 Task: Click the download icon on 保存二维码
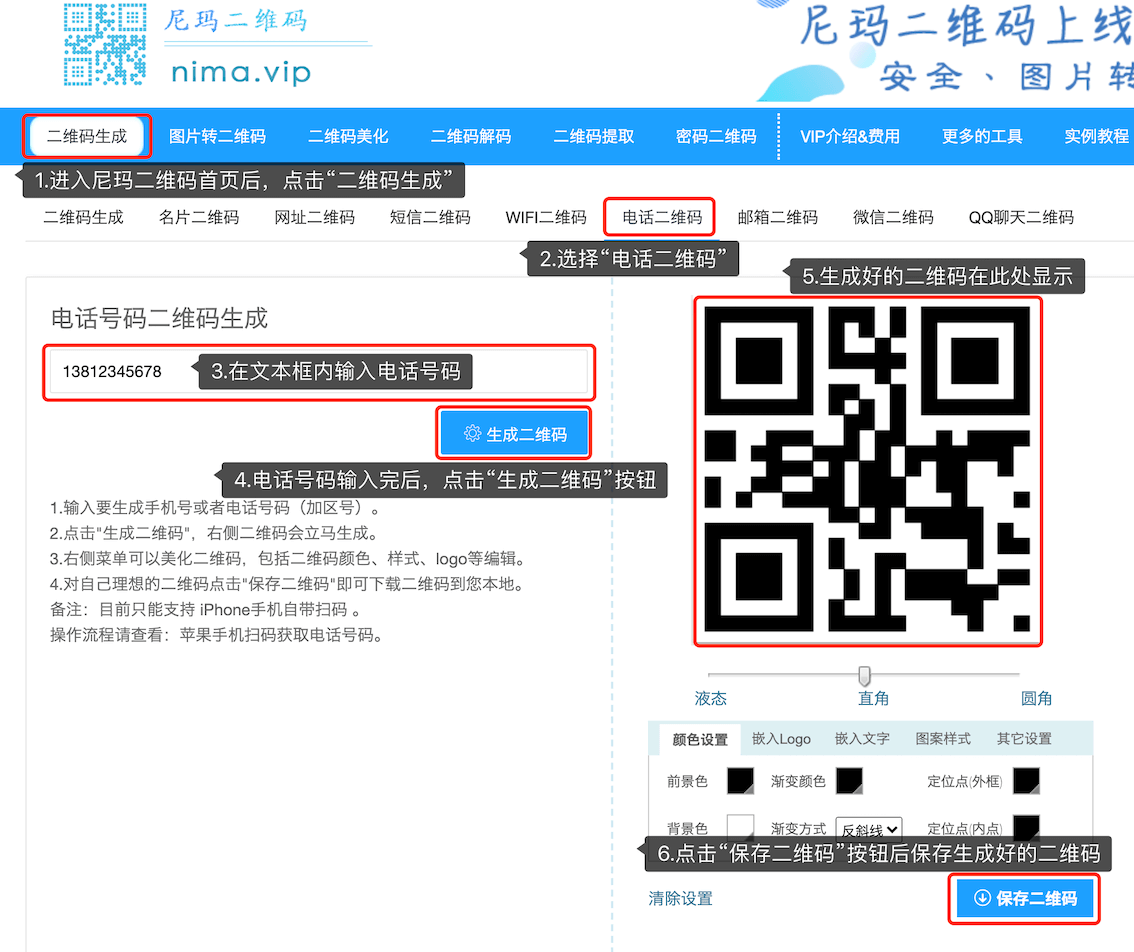(982, 898)
